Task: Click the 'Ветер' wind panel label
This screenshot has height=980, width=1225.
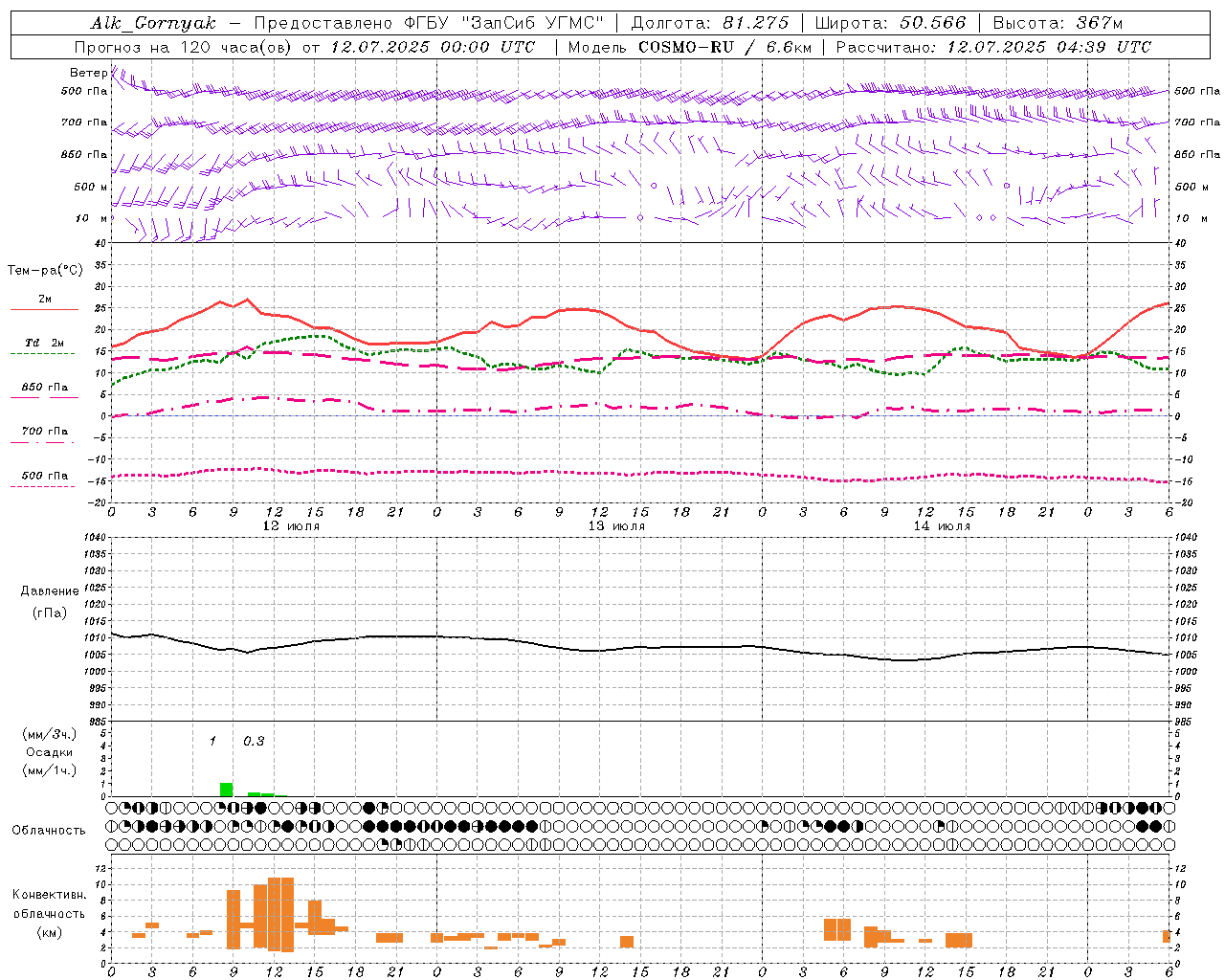Action: point(88,73)
